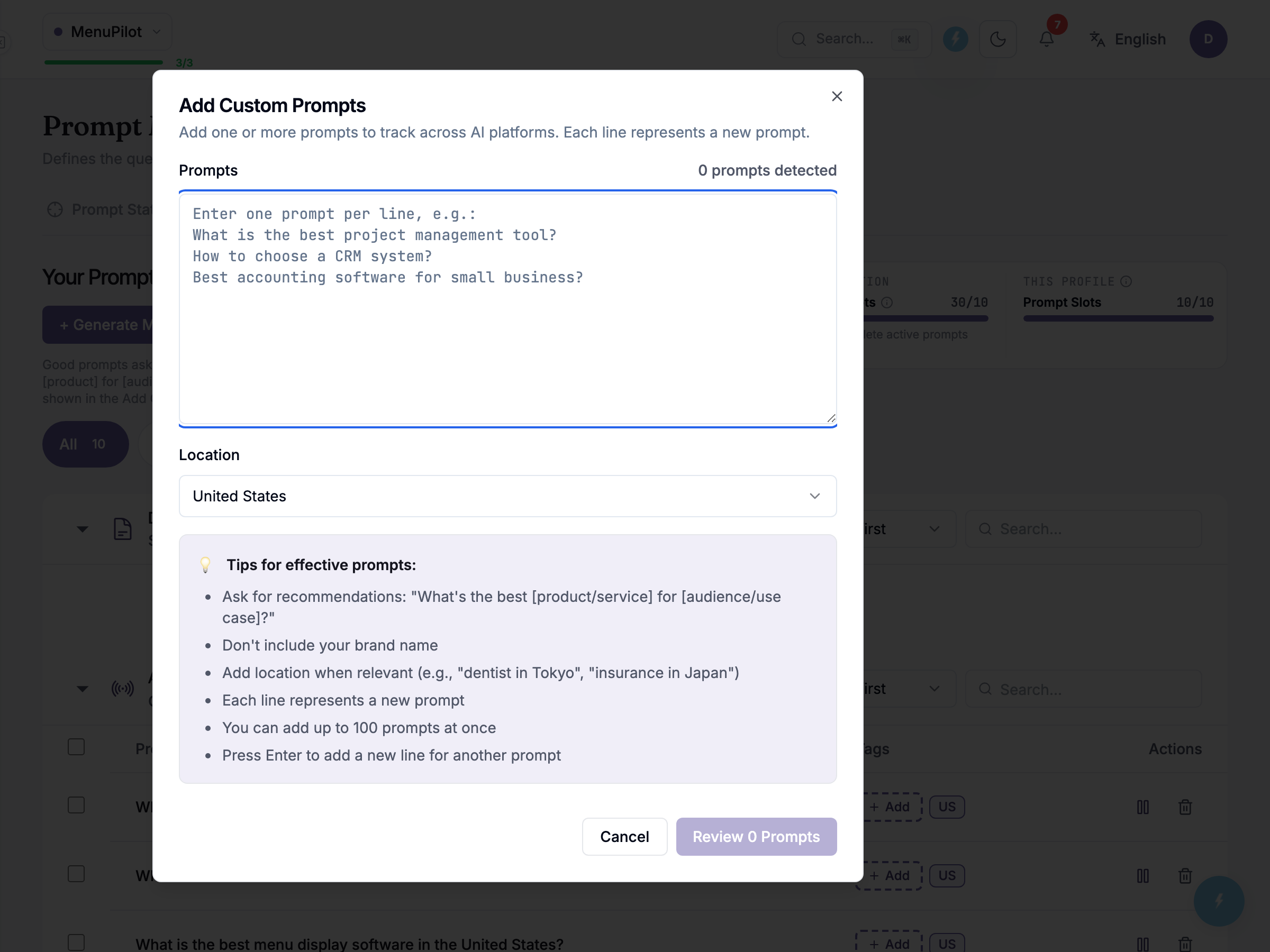This screenshot has height=952, width=1270.
Task: Delete the second prompt row with trash icon
Action: pos(1185,876)
